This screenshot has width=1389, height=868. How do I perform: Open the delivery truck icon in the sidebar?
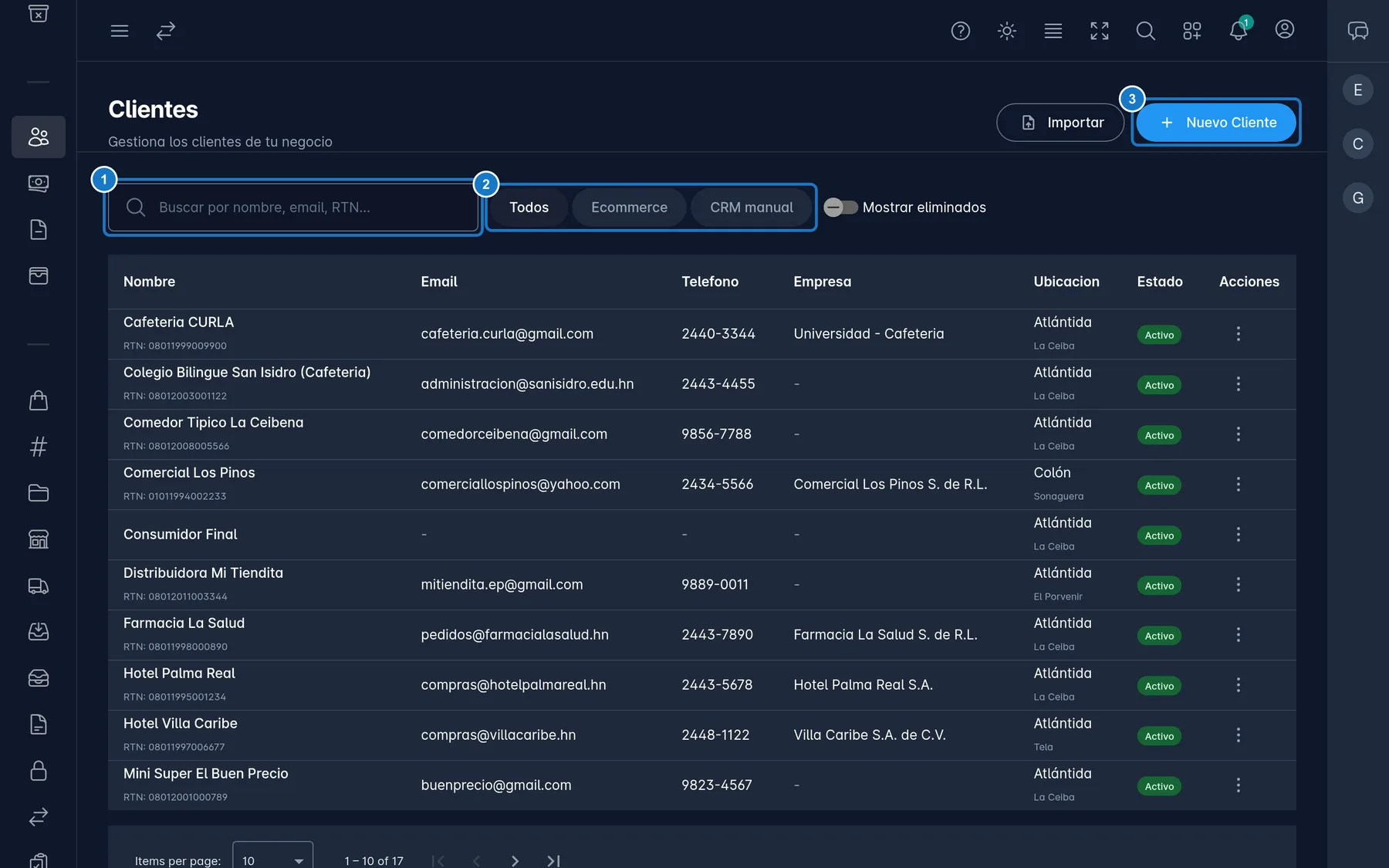(x=39, y=586)
